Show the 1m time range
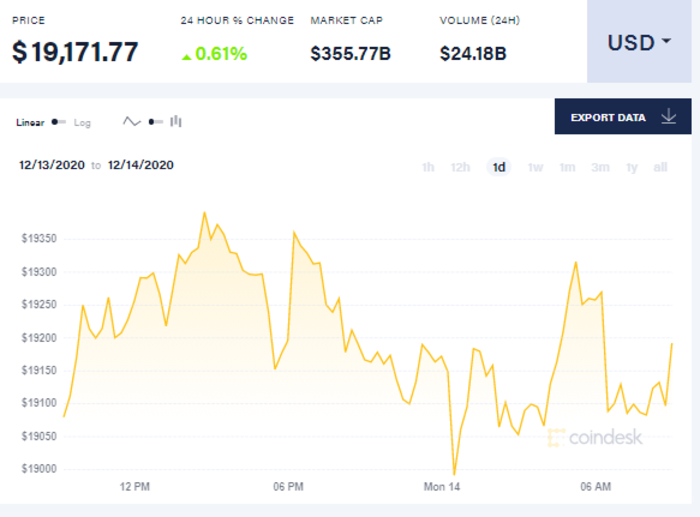The width and height of the screenshot is (700, 517). [x=567, y=167]
